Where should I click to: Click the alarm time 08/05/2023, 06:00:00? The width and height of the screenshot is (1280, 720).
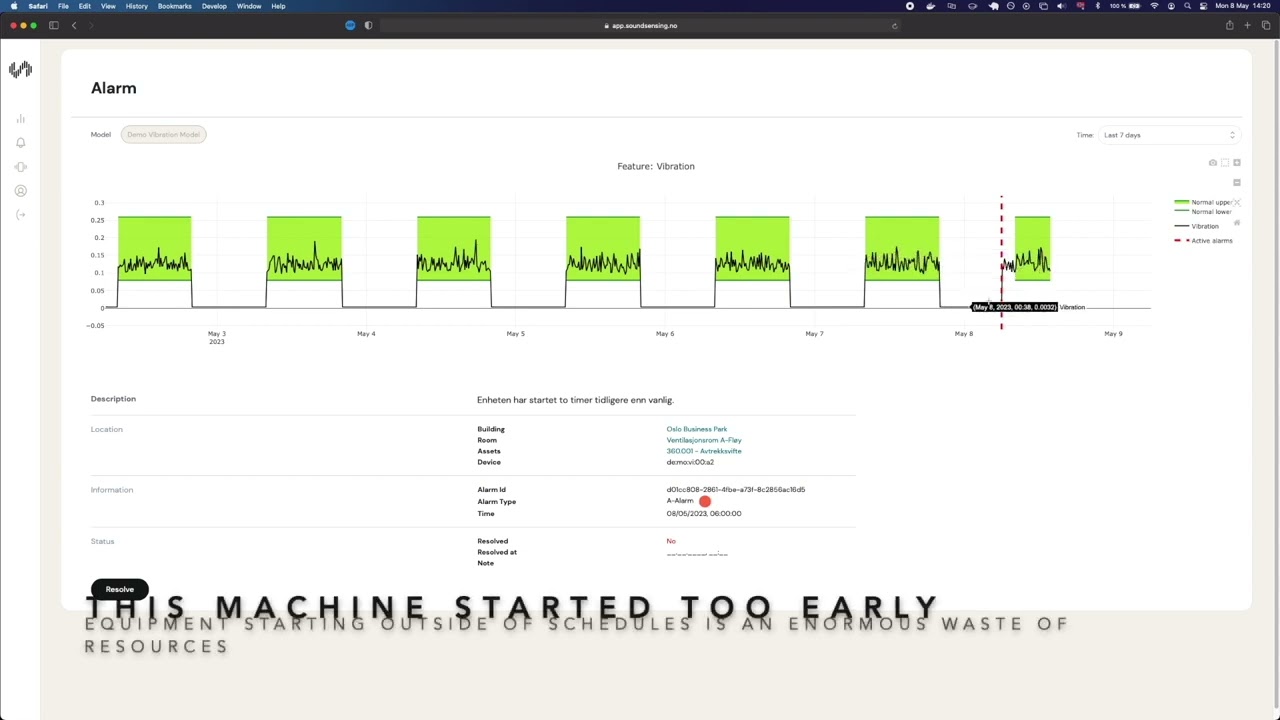coord(704,514)
